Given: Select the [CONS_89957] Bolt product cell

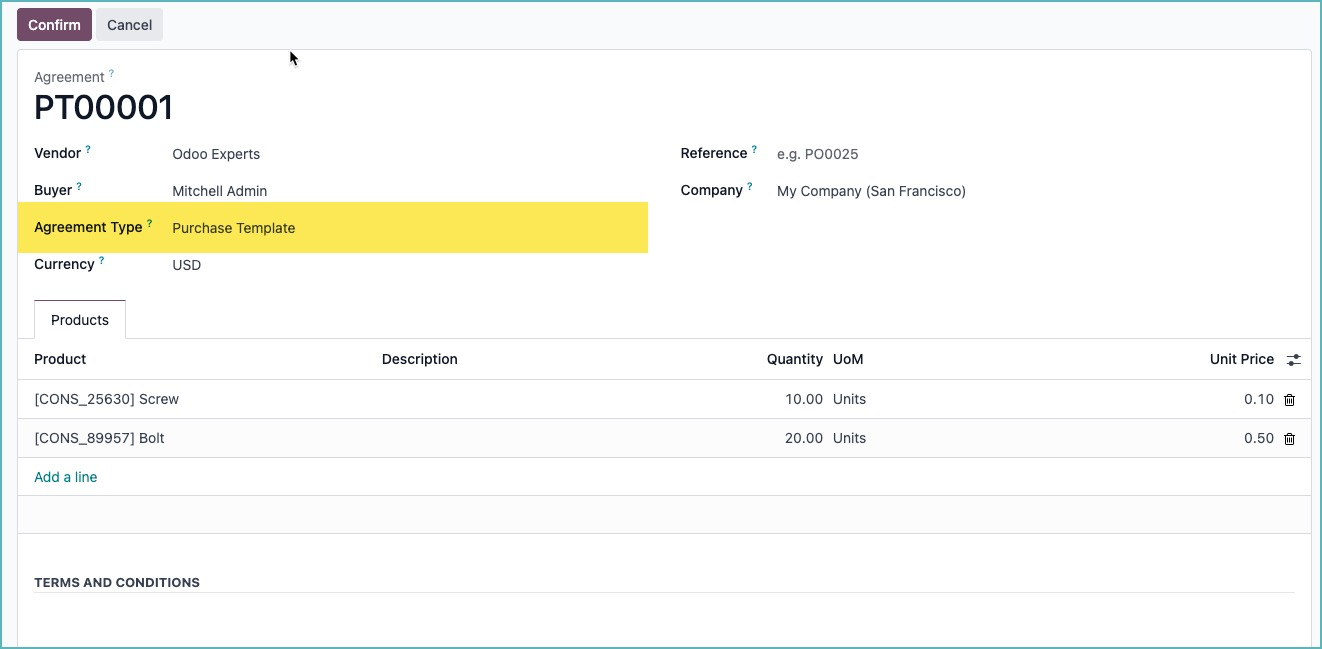Looking at the screenshot, I should tap(100, 439).
